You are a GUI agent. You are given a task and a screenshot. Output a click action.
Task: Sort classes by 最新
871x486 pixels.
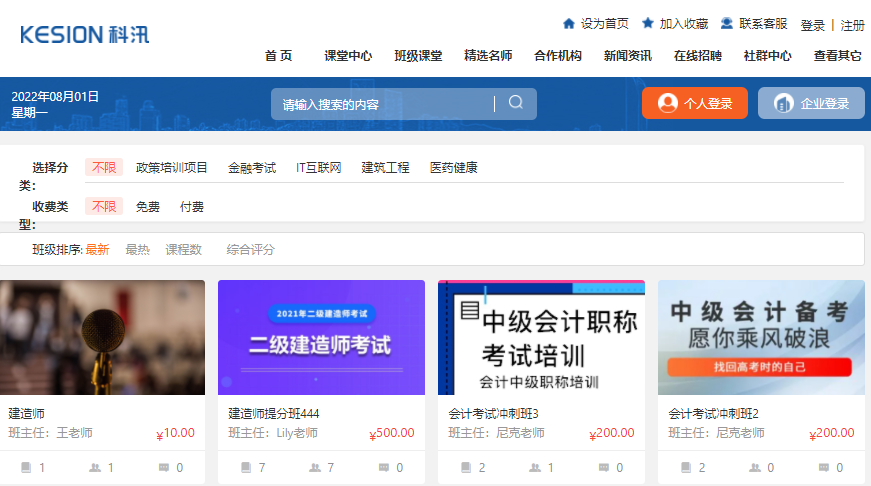click(97, 250)
